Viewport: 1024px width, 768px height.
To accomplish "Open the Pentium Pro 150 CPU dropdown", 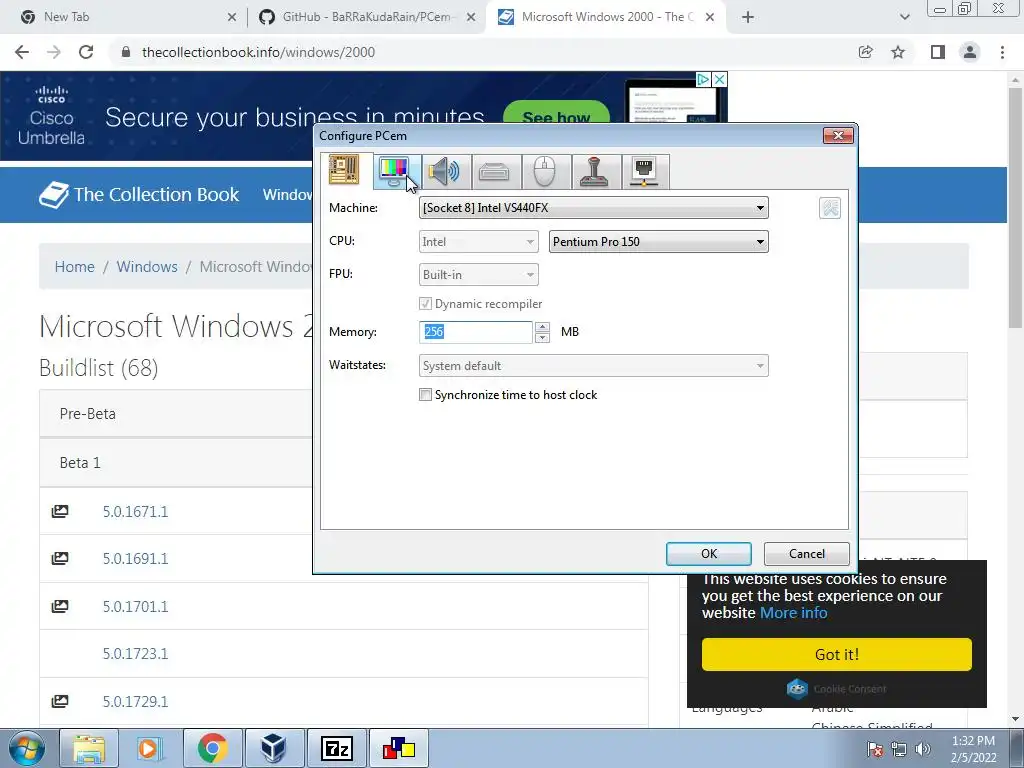I will click(x=658, y=242).
